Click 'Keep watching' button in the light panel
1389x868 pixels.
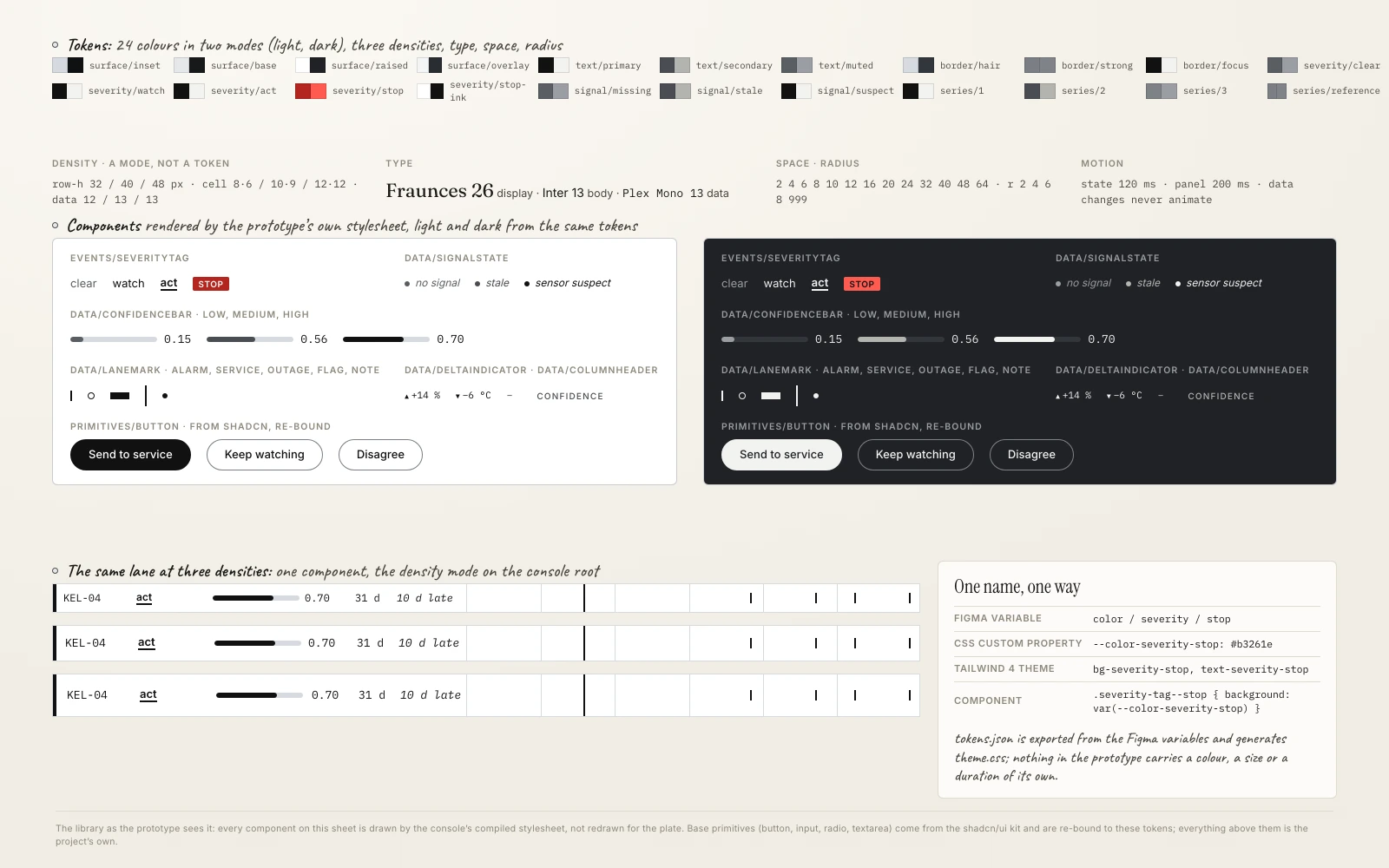click(x=265, y=455)
